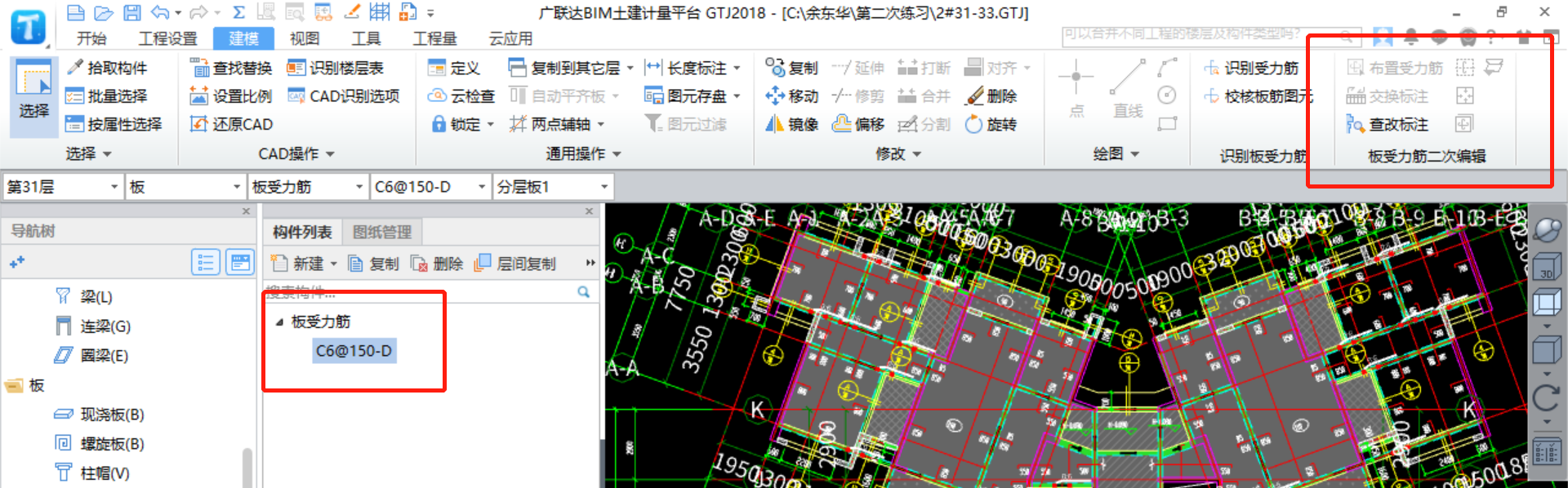Open 查改标注 edit annotation tool
1568x488 pixels.
click(1388, 124)
